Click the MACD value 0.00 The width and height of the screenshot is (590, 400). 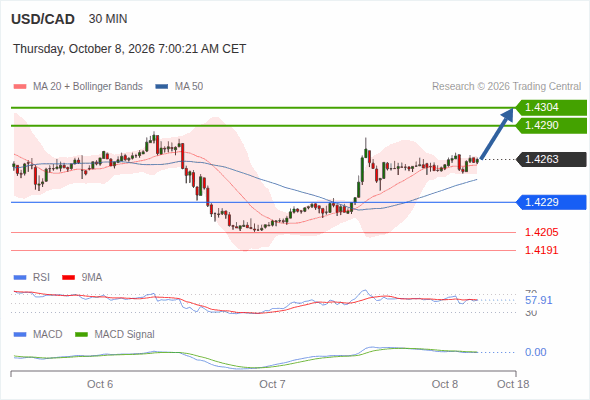(x=535, y=353)
